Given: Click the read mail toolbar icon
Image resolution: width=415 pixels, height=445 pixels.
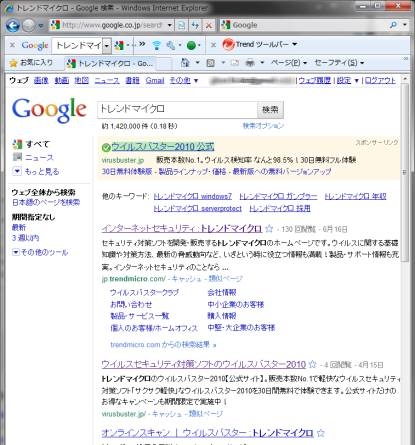Looking at the screenshot, I should 235,63.
